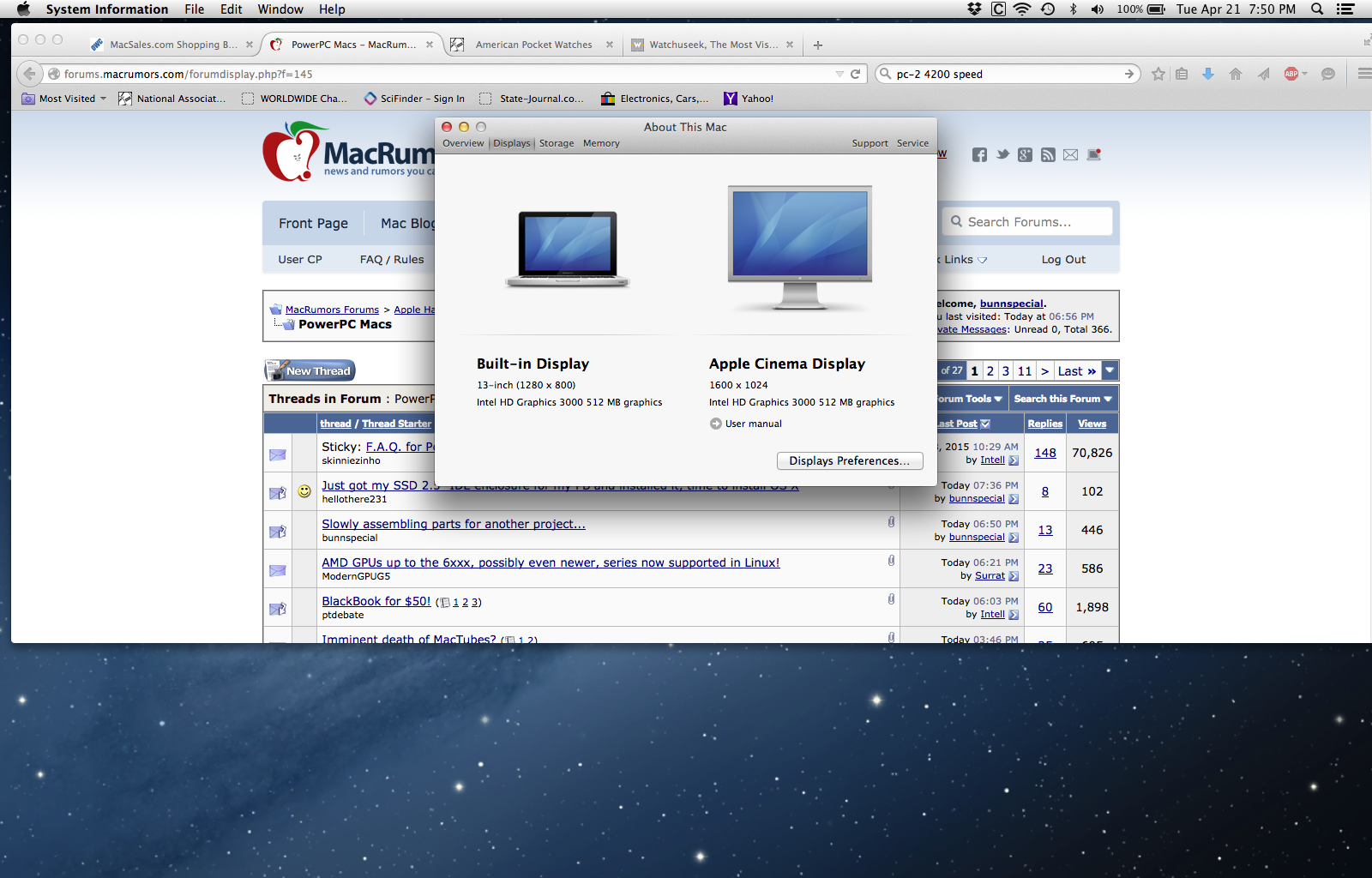Click the MacRumors email envelope icon
1372x878 pixels.
point(1070,155)
